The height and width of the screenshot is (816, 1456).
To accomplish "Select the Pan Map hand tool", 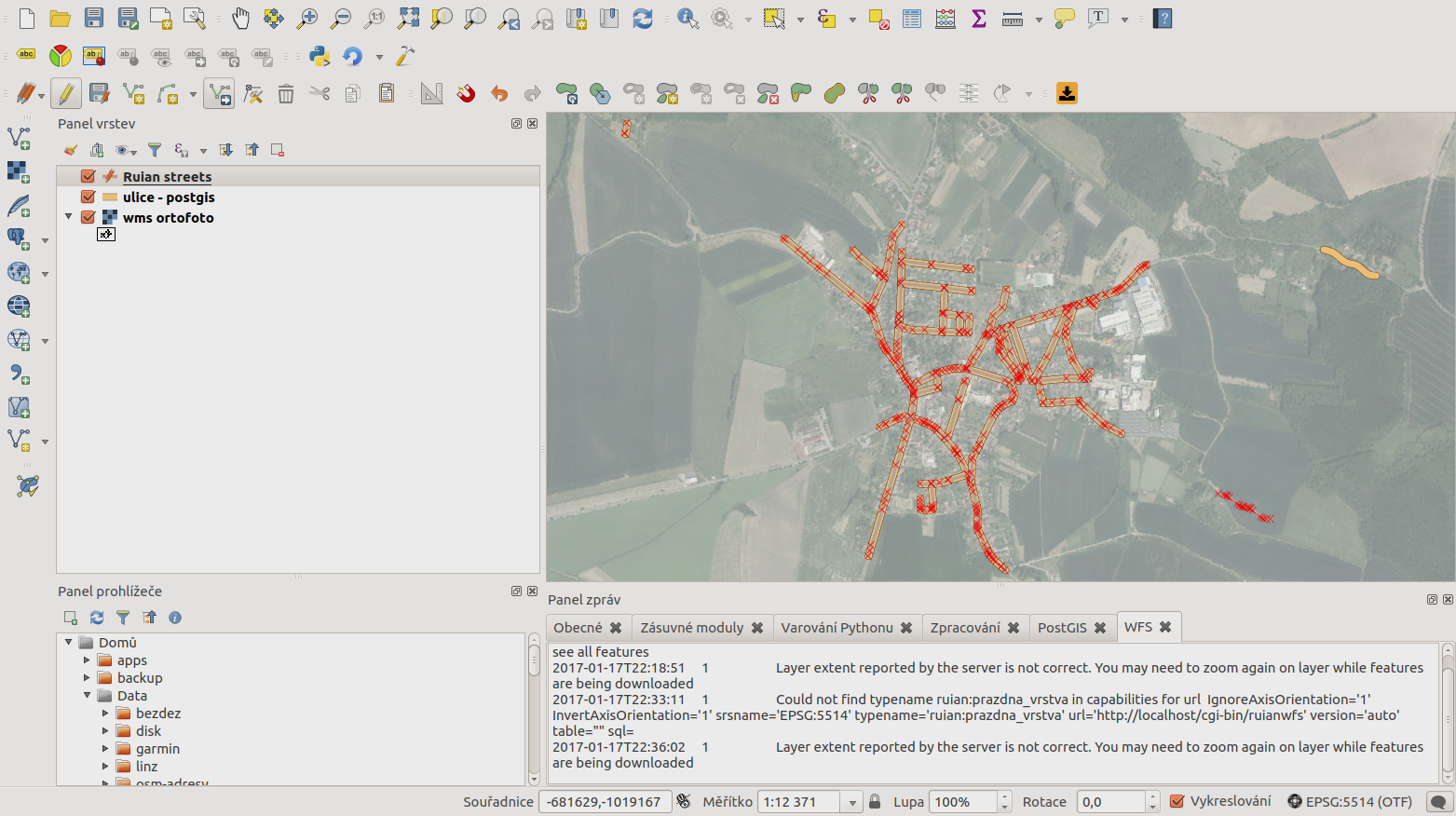I will (x=240, y=19).
